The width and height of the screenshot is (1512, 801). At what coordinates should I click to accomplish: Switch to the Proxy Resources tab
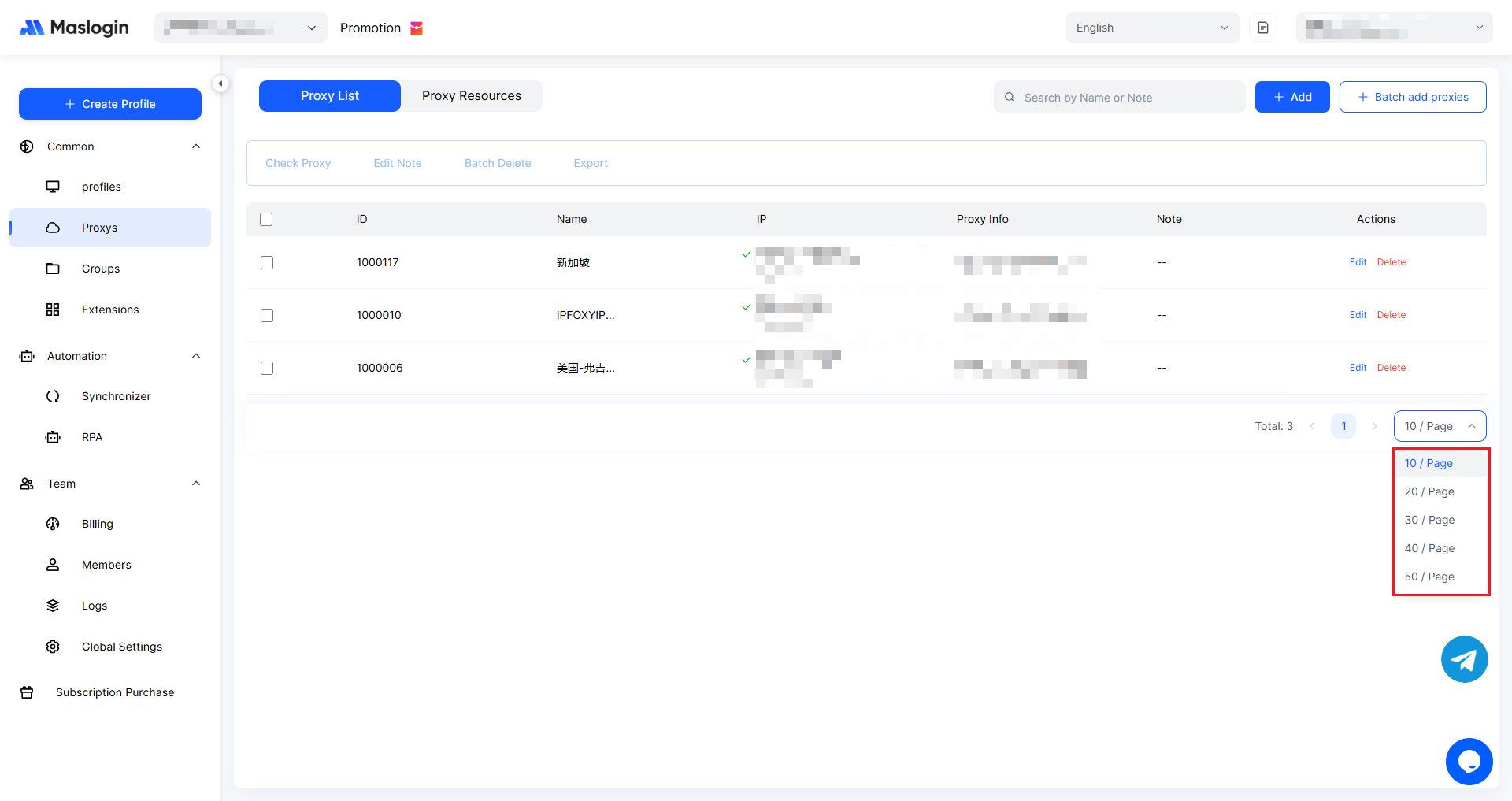coord(471,96)
